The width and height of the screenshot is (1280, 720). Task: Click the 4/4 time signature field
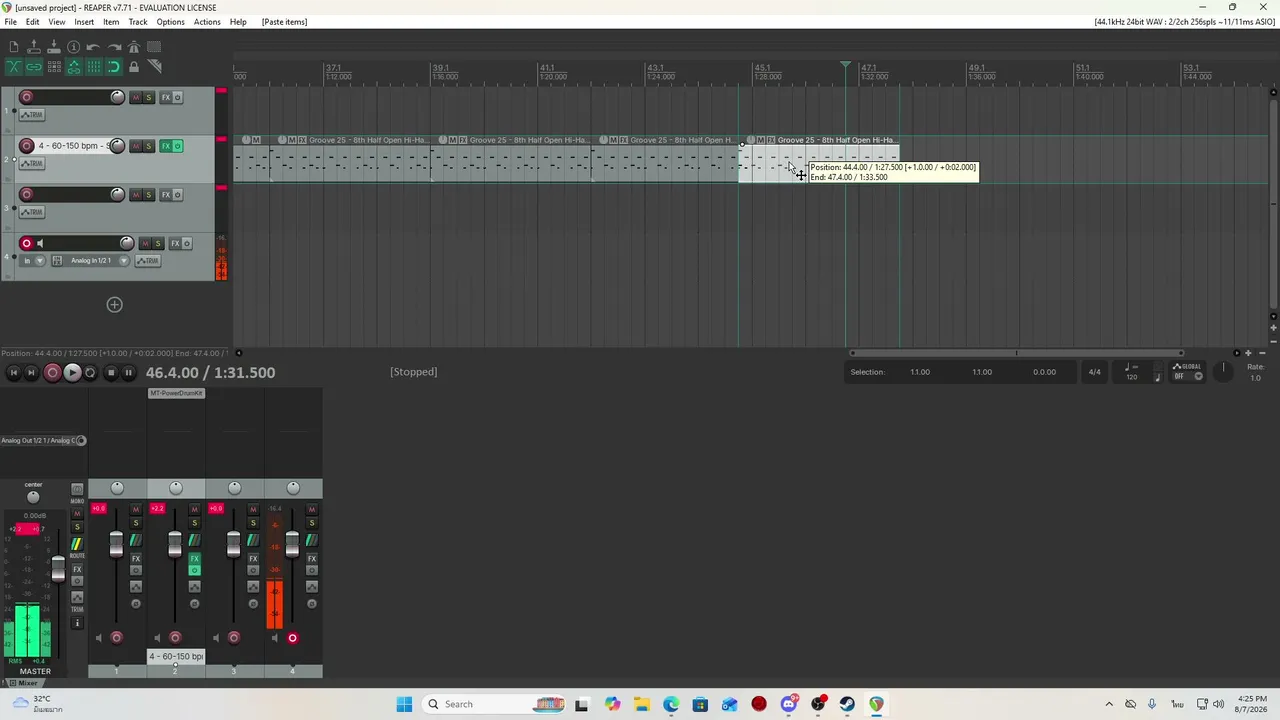pyautogui.click(x=1094, y=372)
